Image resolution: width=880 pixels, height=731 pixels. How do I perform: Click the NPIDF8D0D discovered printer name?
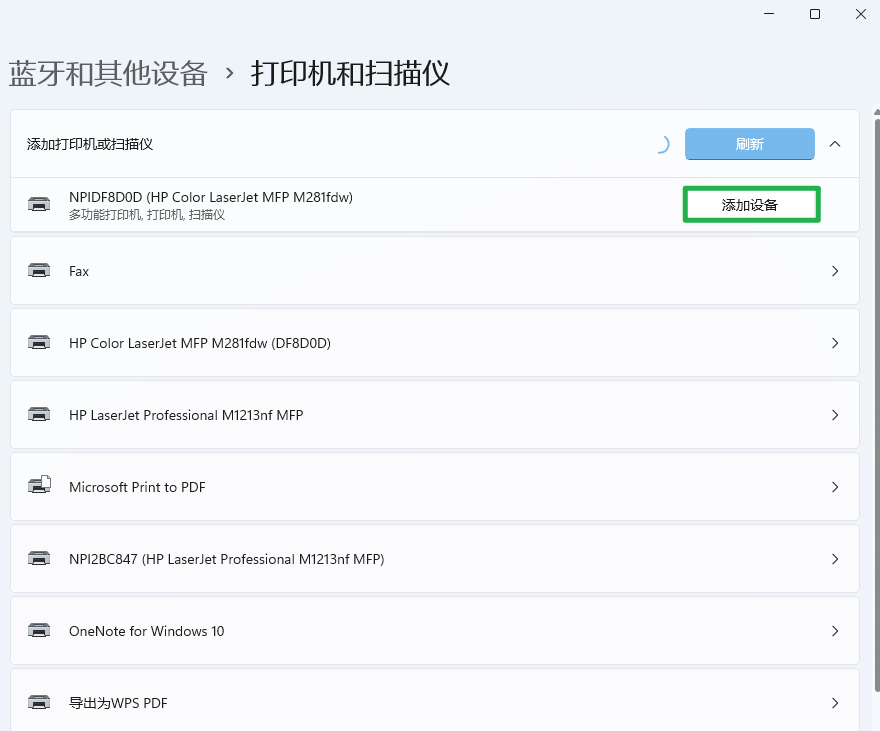pyautogui.click(x=210, y=197)
